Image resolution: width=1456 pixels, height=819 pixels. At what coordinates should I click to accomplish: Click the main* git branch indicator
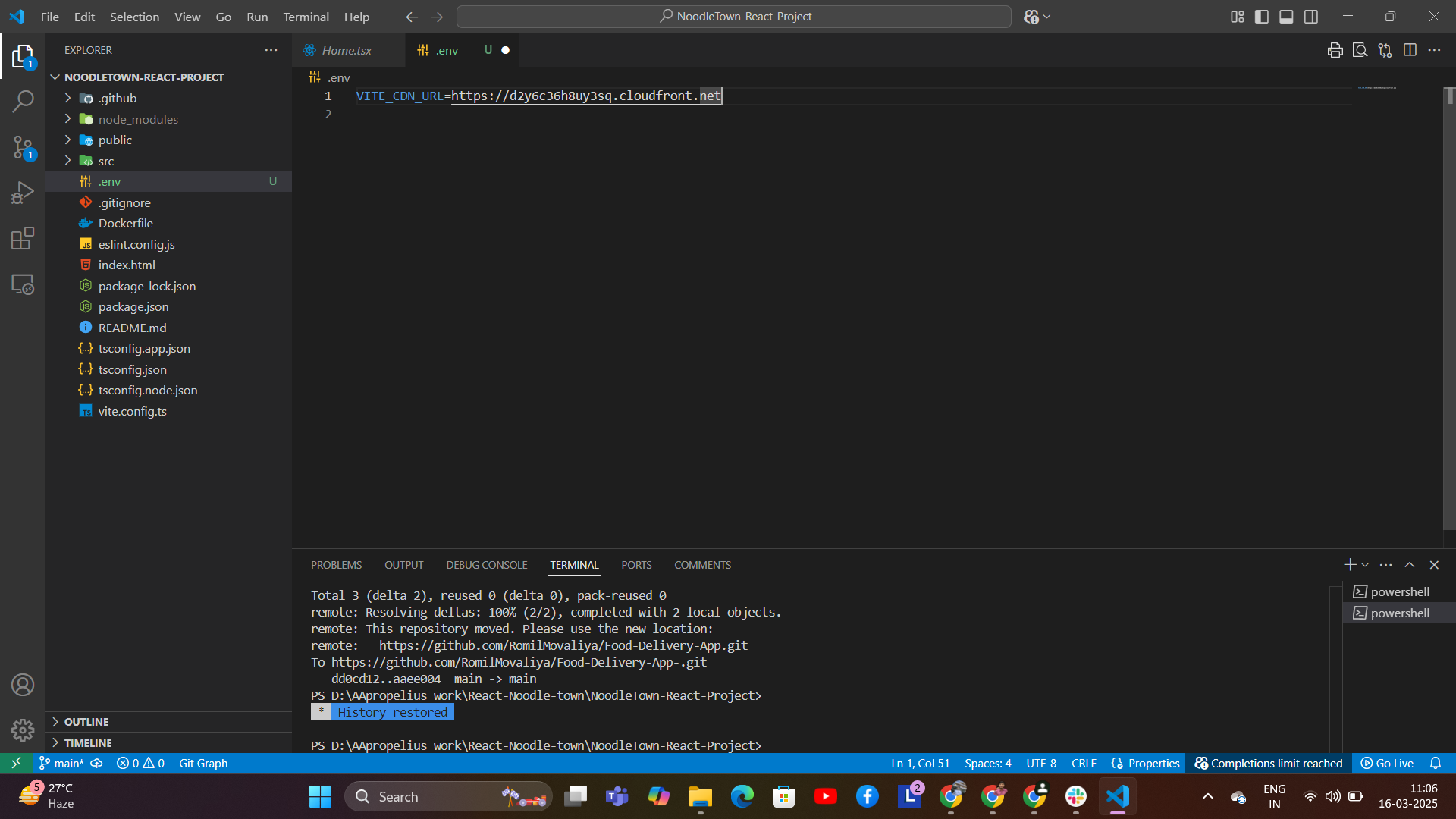coord(61,763)
